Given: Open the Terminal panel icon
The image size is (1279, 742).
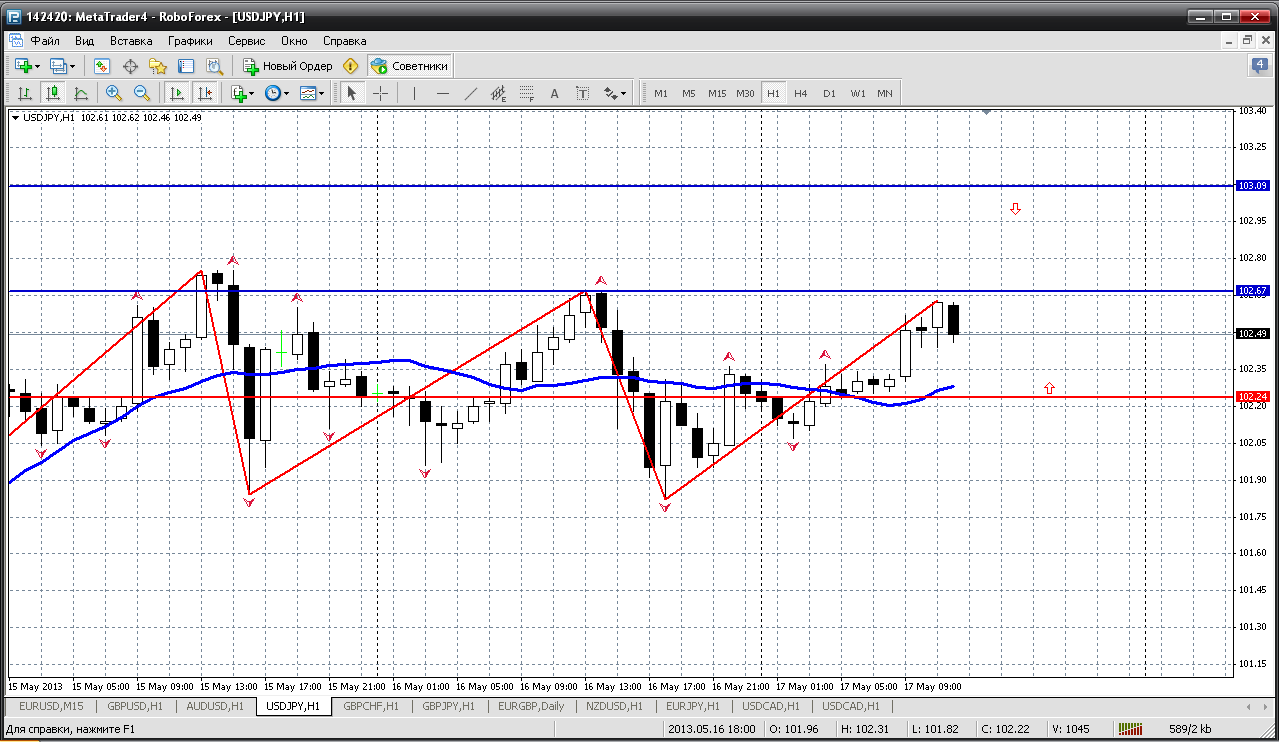Looking at the screenshot, I should pyautogui.click(x=186, y=66).
